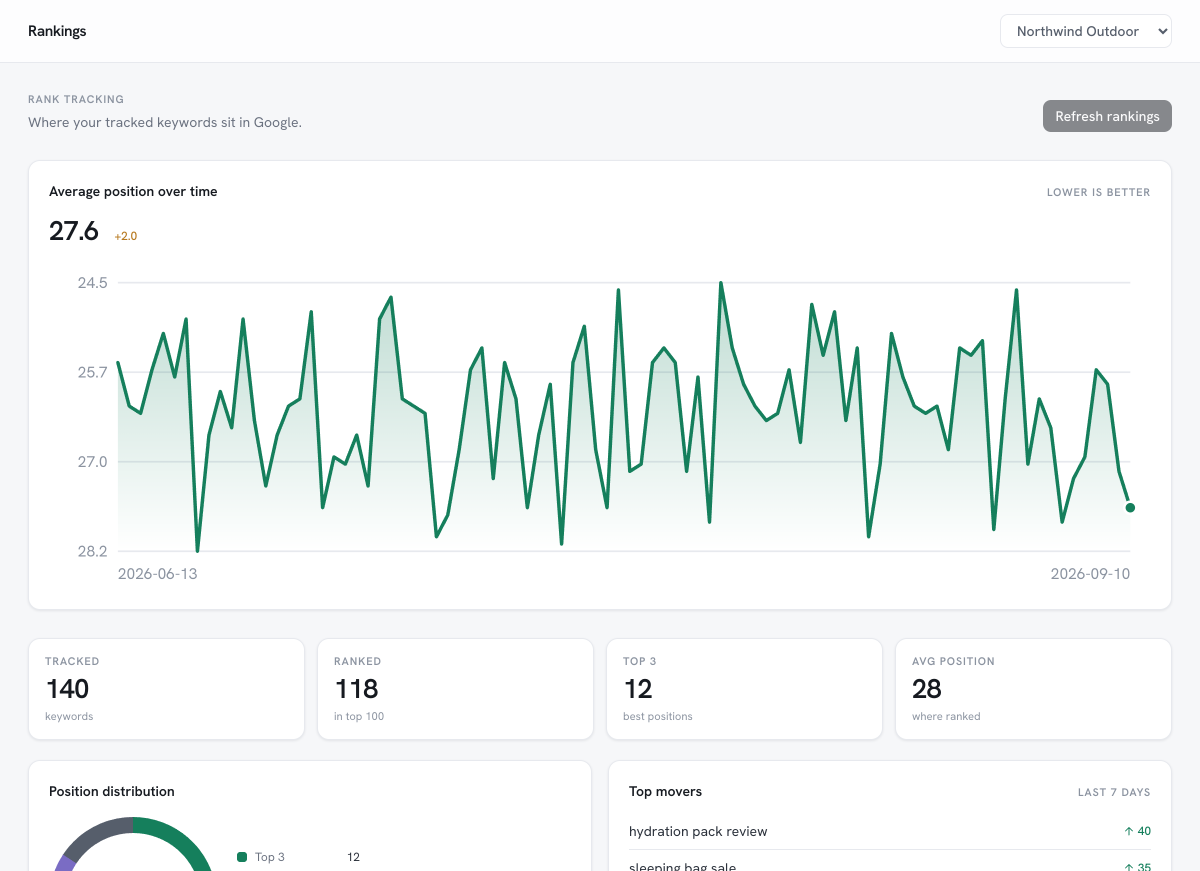
Task: Click the +2.0 change indicator
Action: tap(126, 237)
